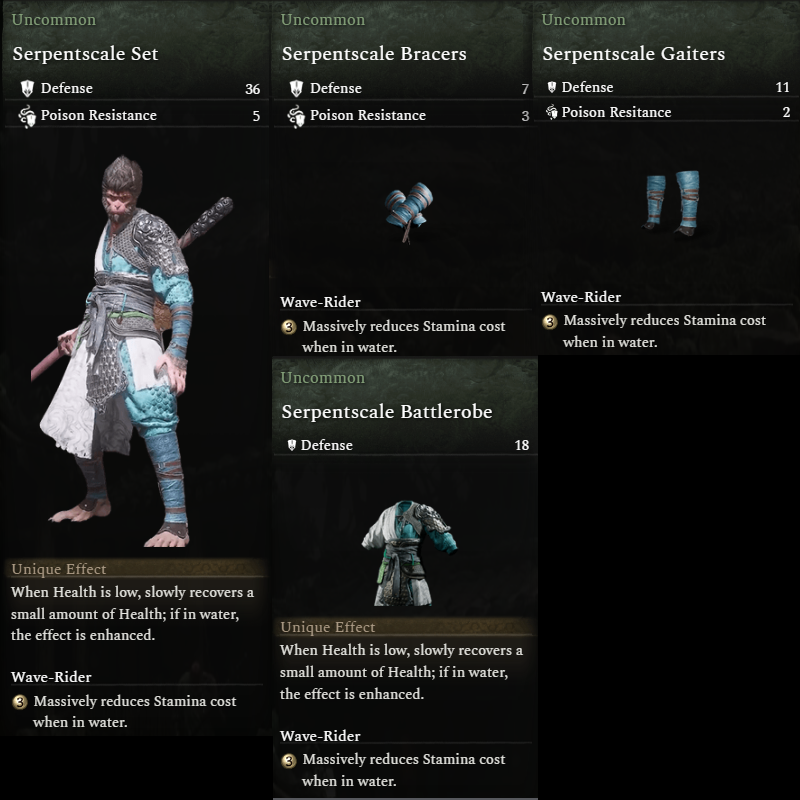Screen dimensions: 800x800
Task: Click the Serpentscale Bracers defense shield icon
Action: click(296, 88)
